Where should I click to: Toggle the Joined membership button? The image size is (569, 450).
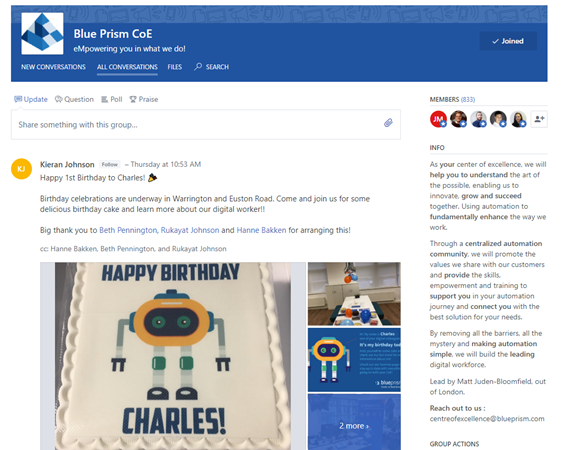[x=508, y=41]
